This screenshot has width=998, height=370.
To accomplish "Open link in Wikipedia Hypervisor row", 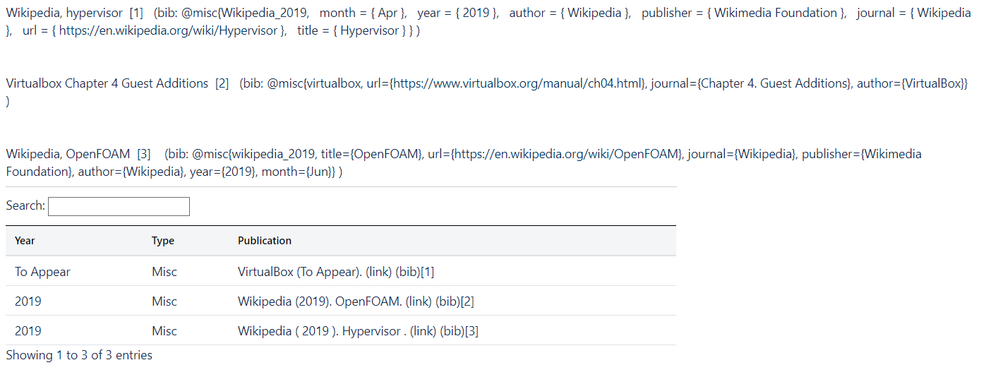I will [423, 331].
